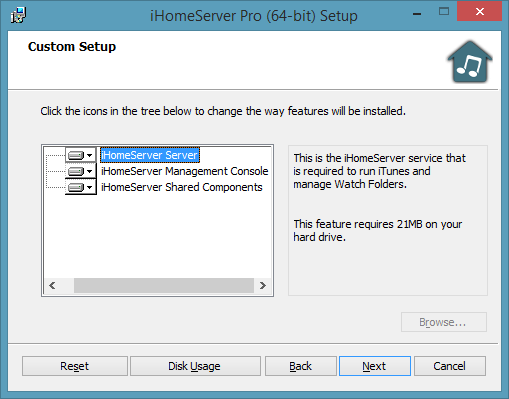Click the drive icon beside Management Console
Viewport: 509px width, 399px height.
(x=76, y=172)
